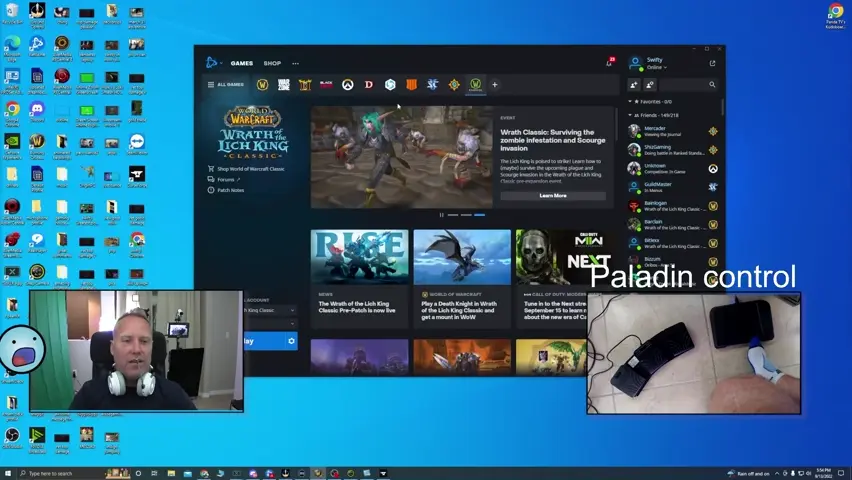Search the friends list
Viewport: 852px width, 480px height.
coord(689,85)
